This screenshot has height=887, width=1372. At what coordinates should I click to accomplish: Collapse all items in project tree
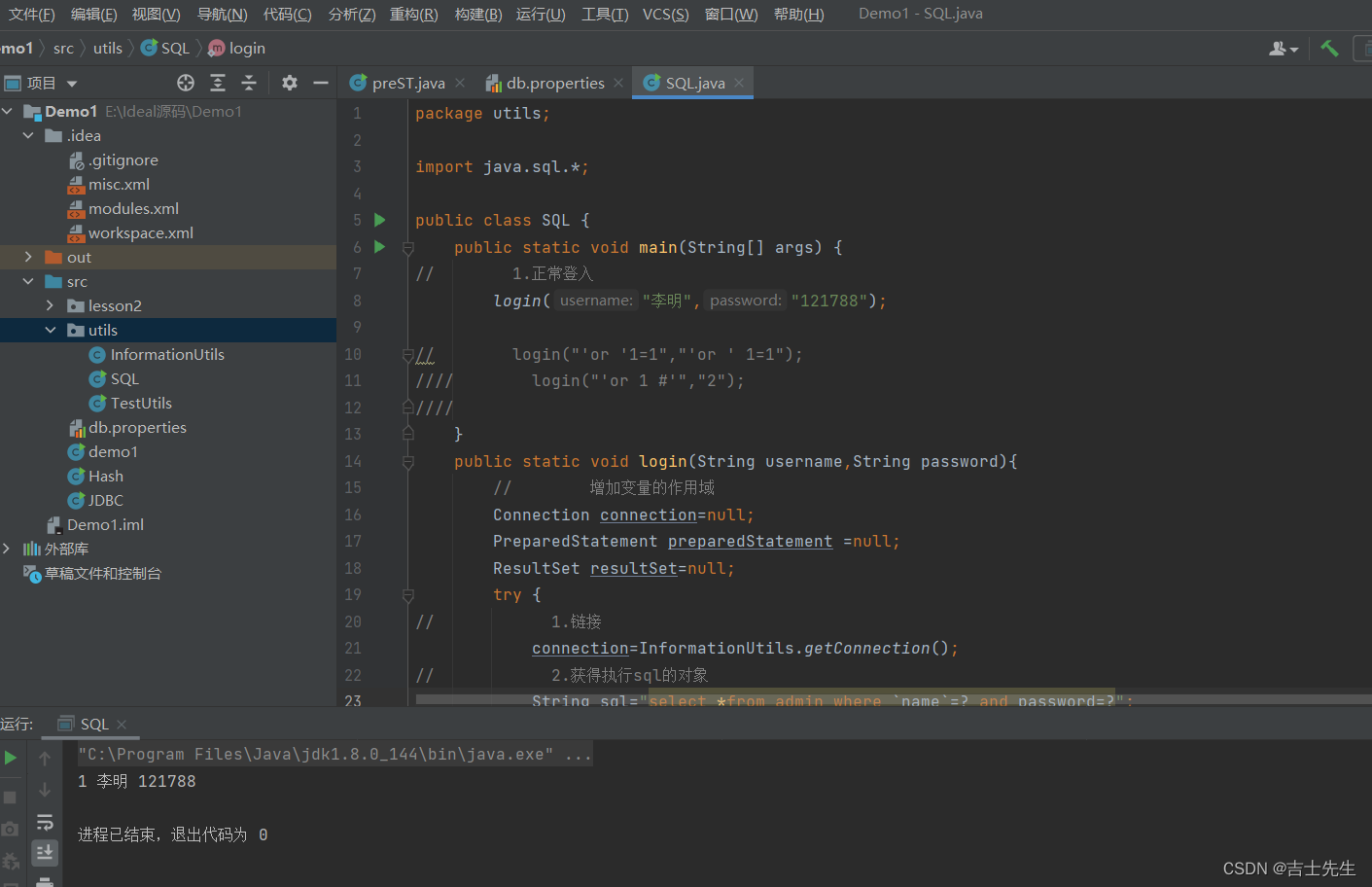point(249,83)
